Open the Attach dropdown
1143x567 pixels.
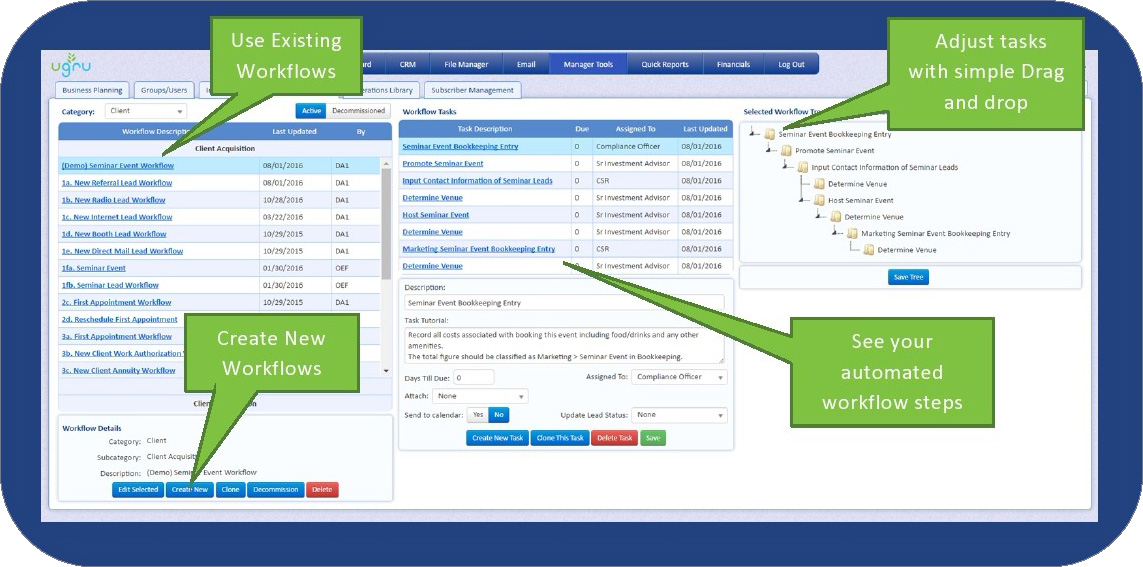(x=480, y=396)
